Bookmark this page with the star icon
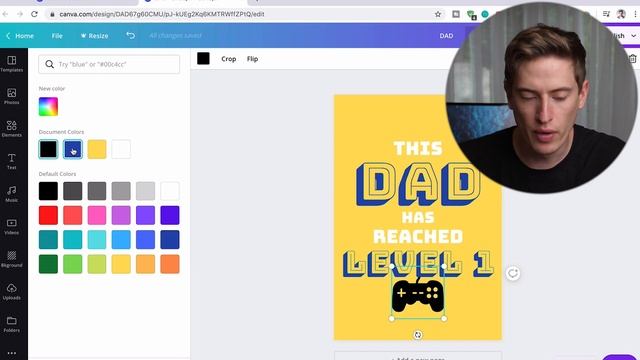 (438, 14)
